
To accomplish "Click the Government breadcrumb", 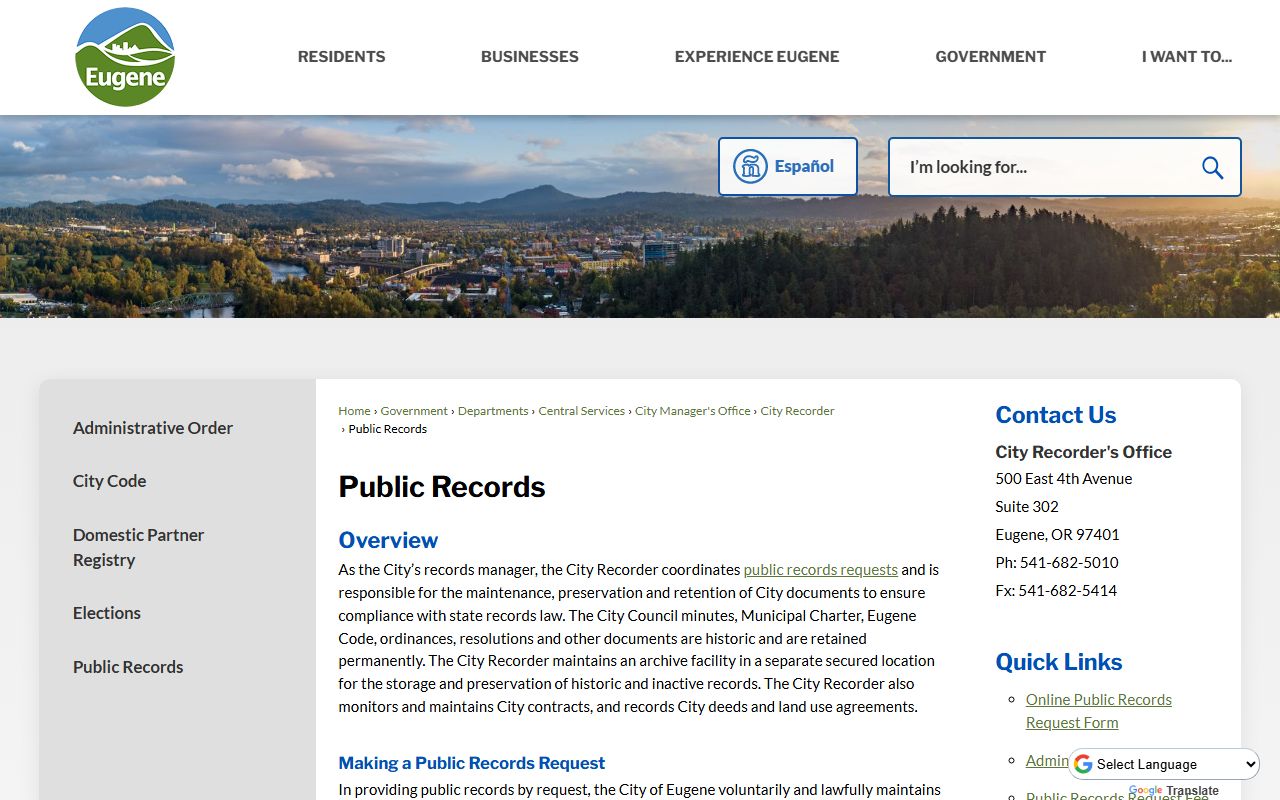I will (x=414, y=411).
